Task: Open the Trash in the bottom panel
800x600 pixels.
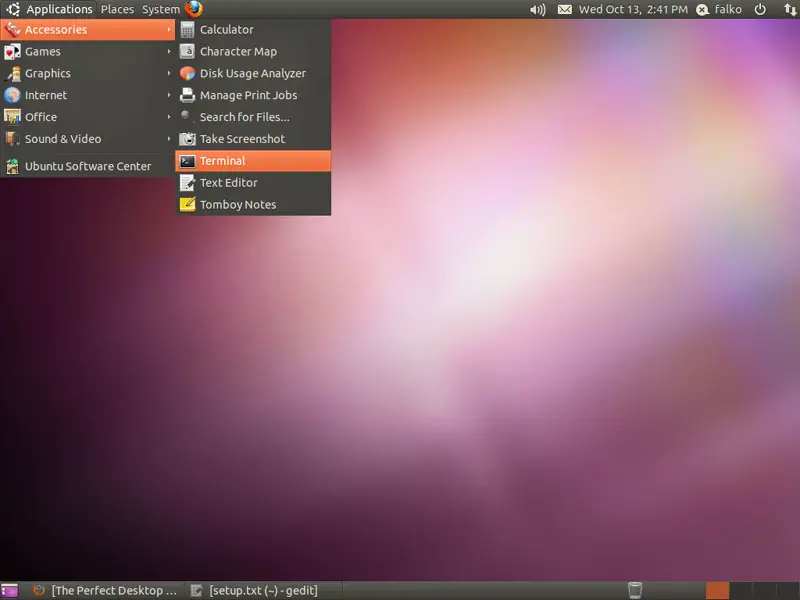Action: pyautogui.click(x=635, y=590)
